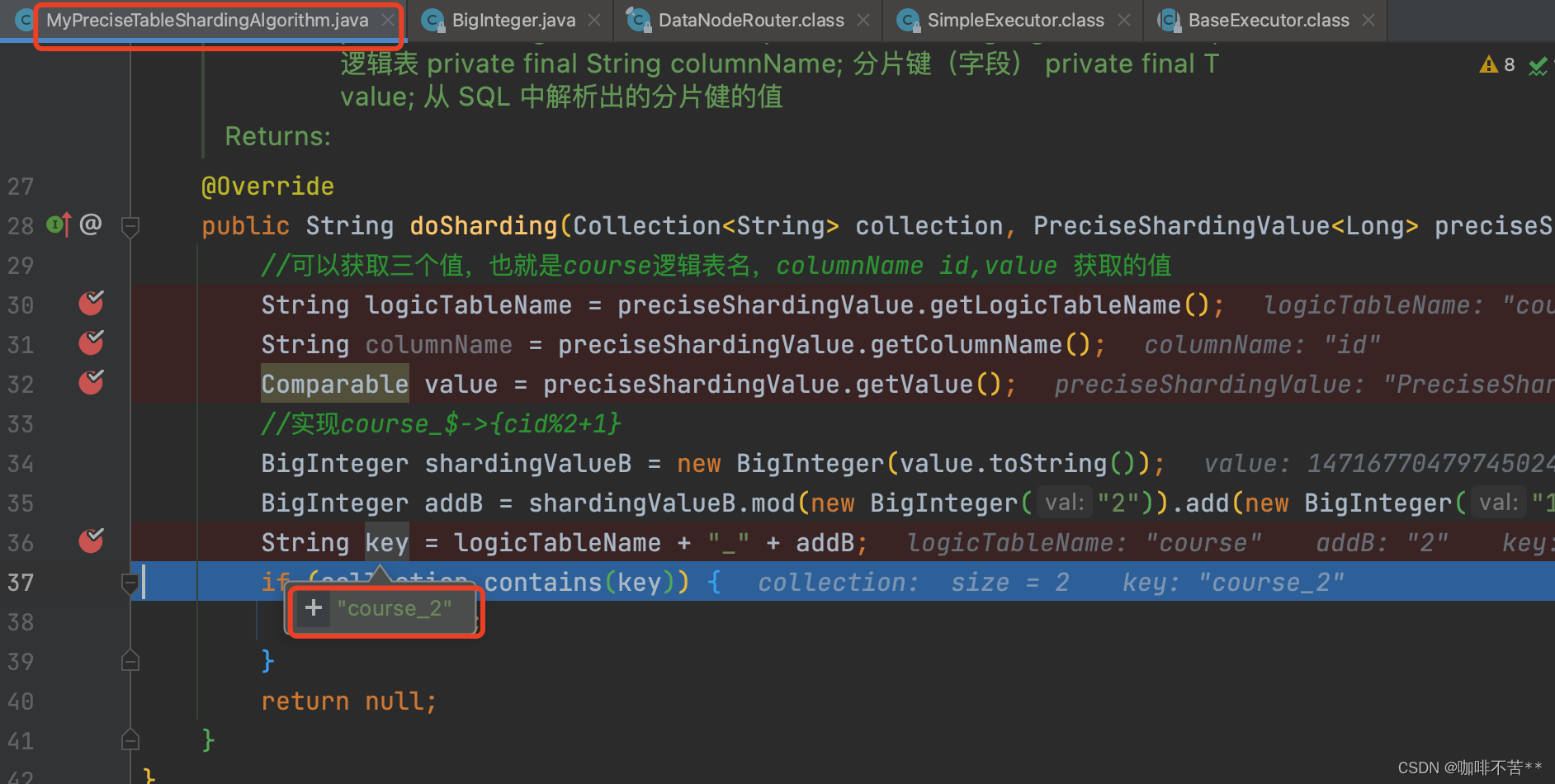Open the BaseExecutor.class tab
This screenshot has width=1555, height=784.
[x=1269, y=20]
